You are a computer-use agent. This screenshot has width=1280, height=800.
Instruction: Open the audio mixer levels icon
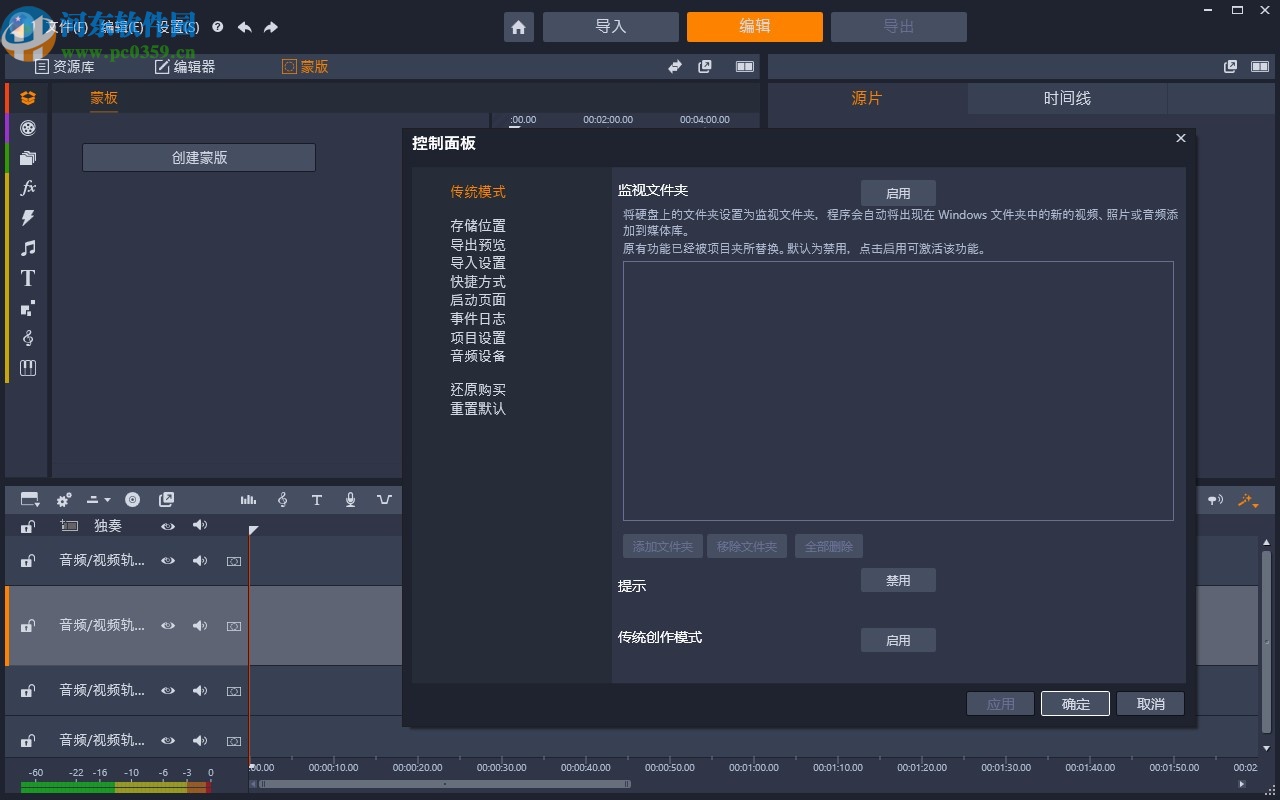pyautogui.click(x=249, y=499)
